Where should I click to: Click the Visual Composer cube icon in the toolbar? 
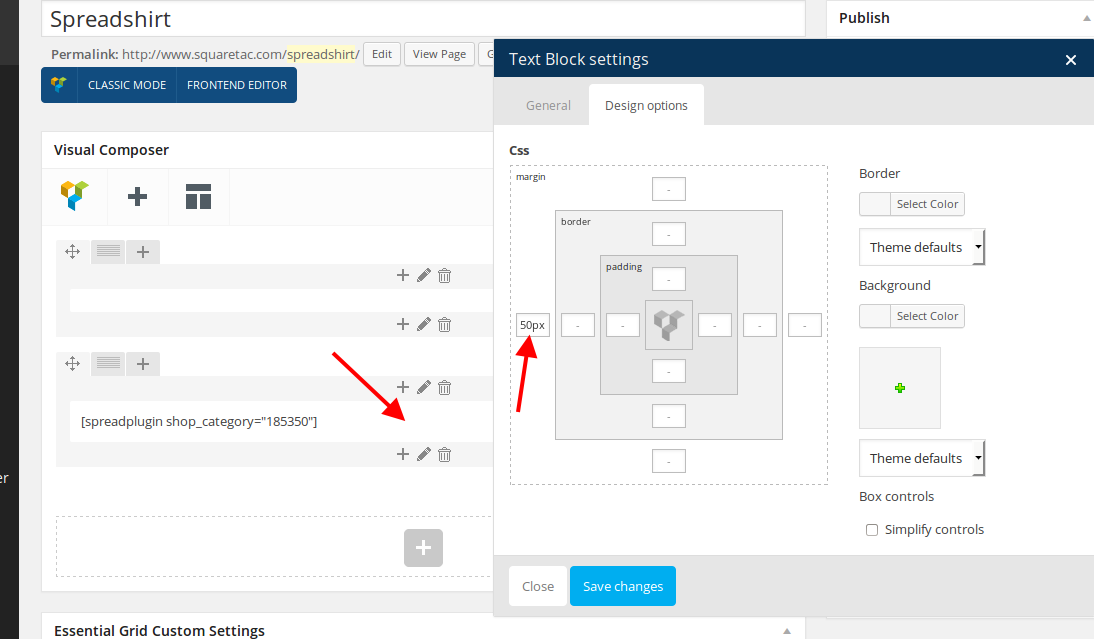75,196
